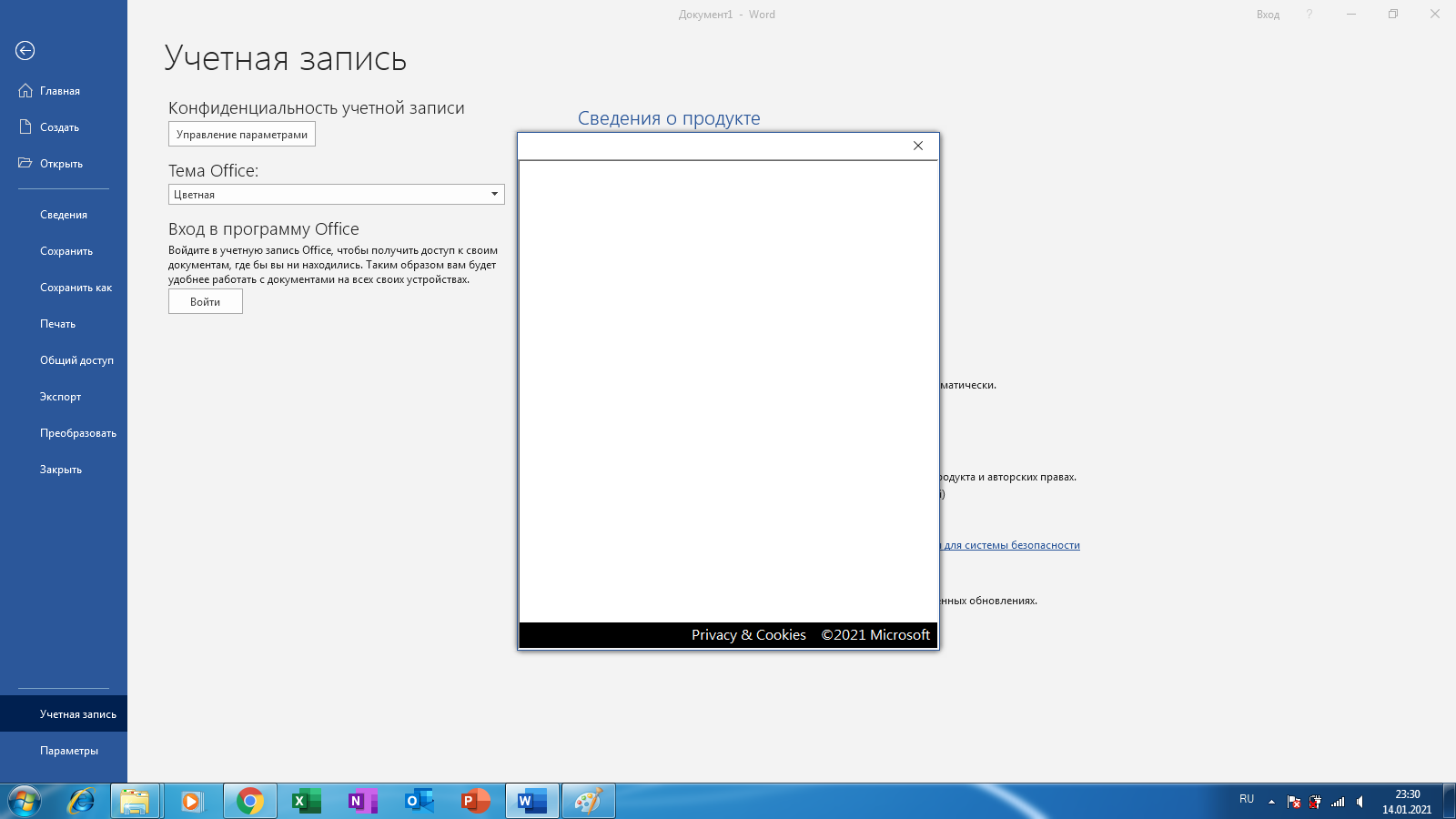The height and width of the screenshot is (819, 1456).
Task: Click the volume speaker tray icon
Action: tap(1360, 802)
